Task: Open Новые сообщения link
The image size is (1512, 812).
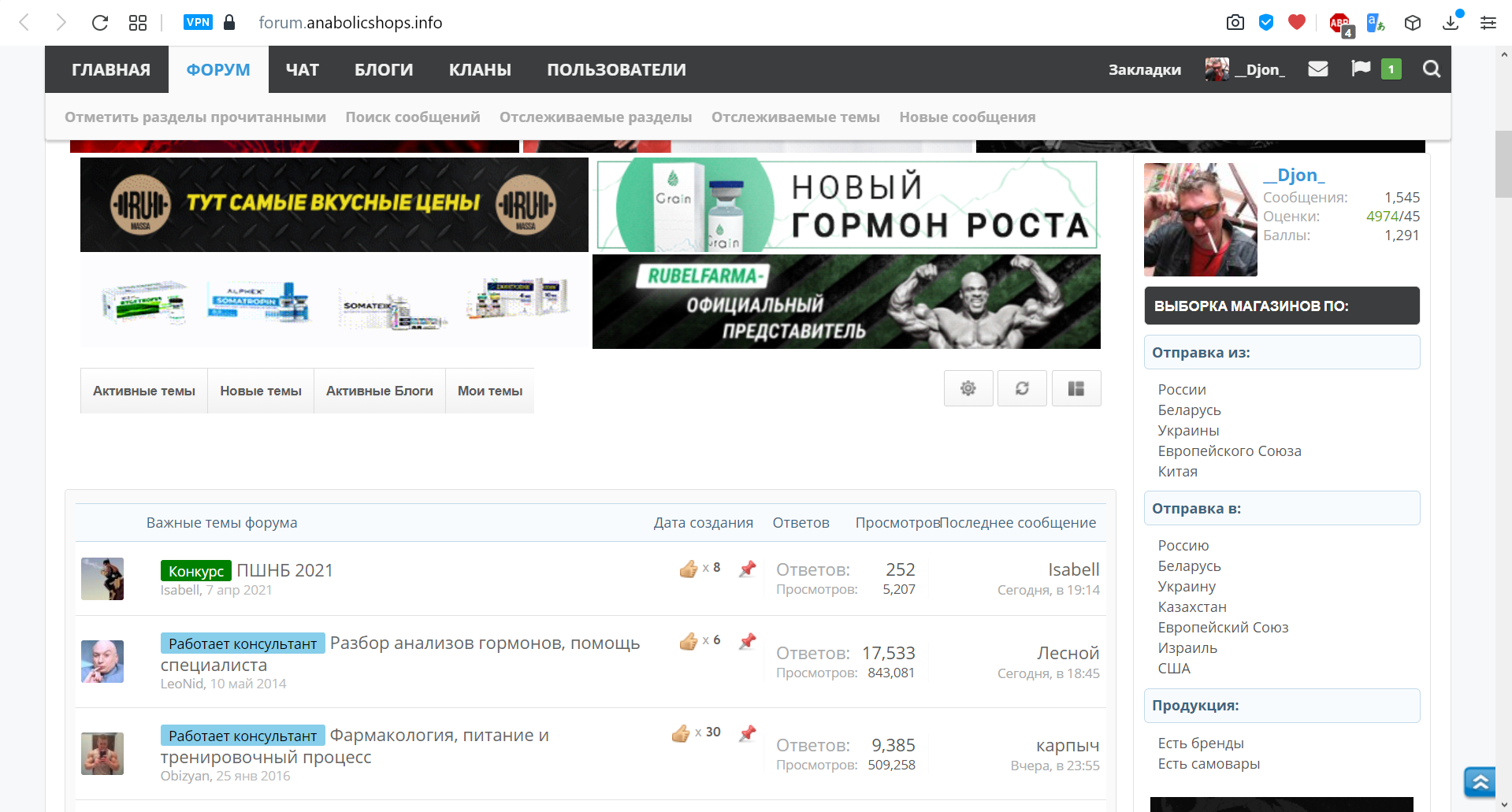Action: click(x=968, y=117)
